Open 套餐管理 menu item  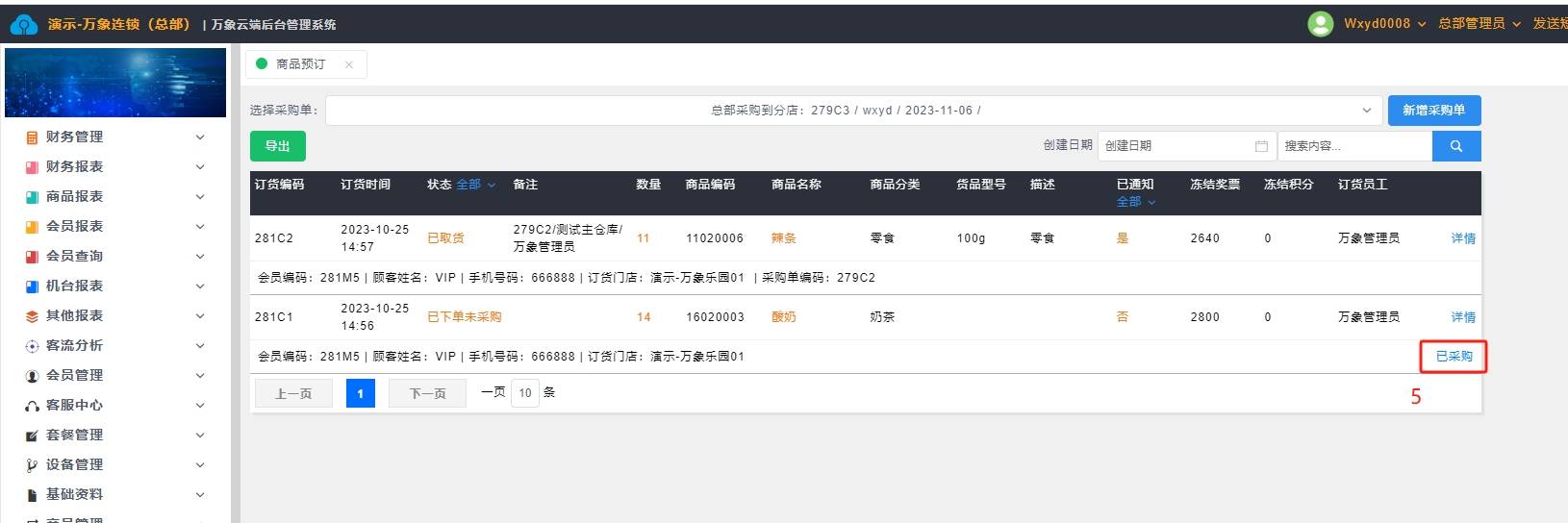click(115, 436)
